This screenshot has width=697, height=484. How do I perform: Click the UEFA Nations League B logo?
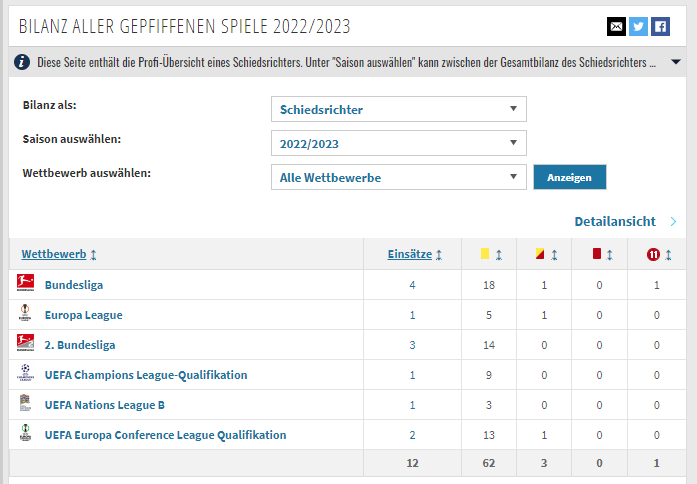coord(25,403)
